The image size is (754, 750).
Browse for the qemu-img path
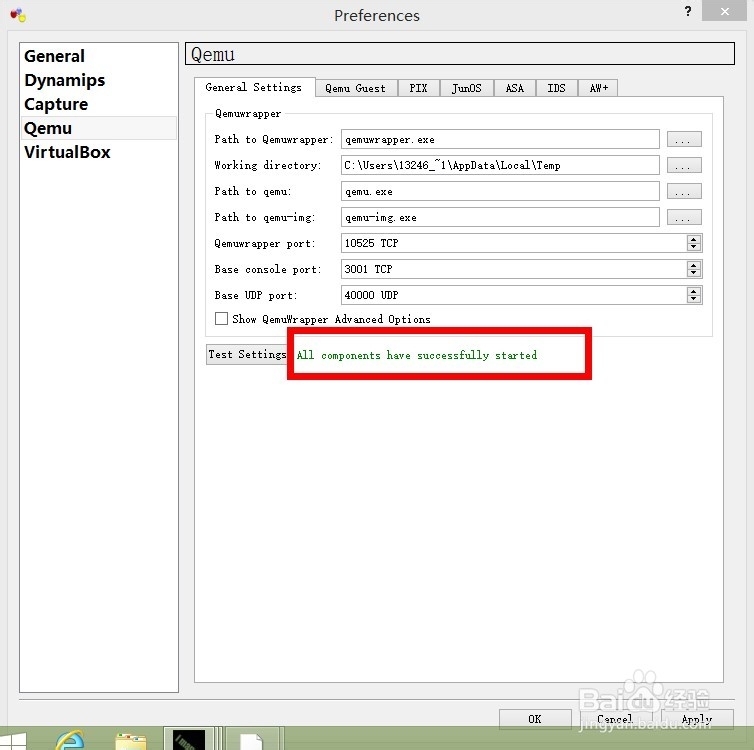(684, 217)
